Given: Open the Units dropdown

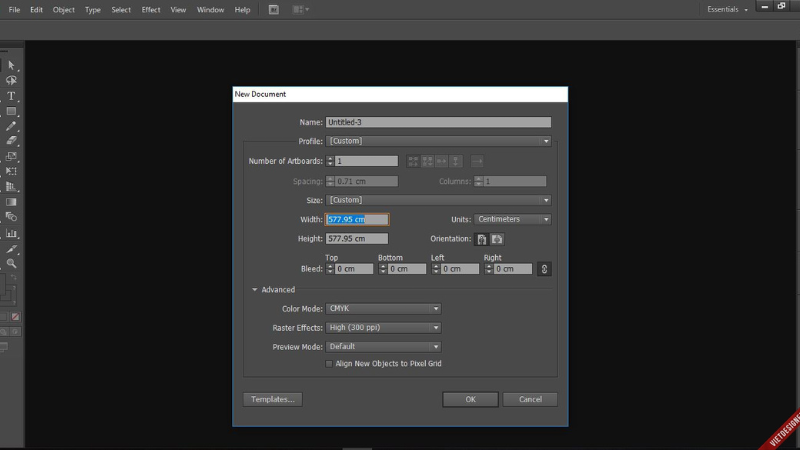Looking at the screenshot, I should (x=512, y=219).
